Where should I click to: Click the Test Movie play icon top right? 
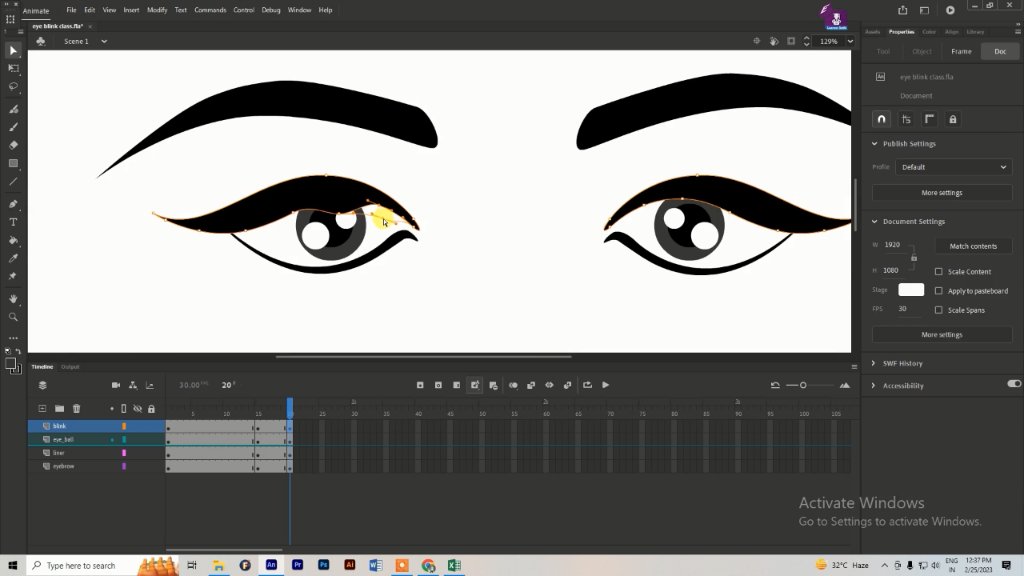[950, 10]
